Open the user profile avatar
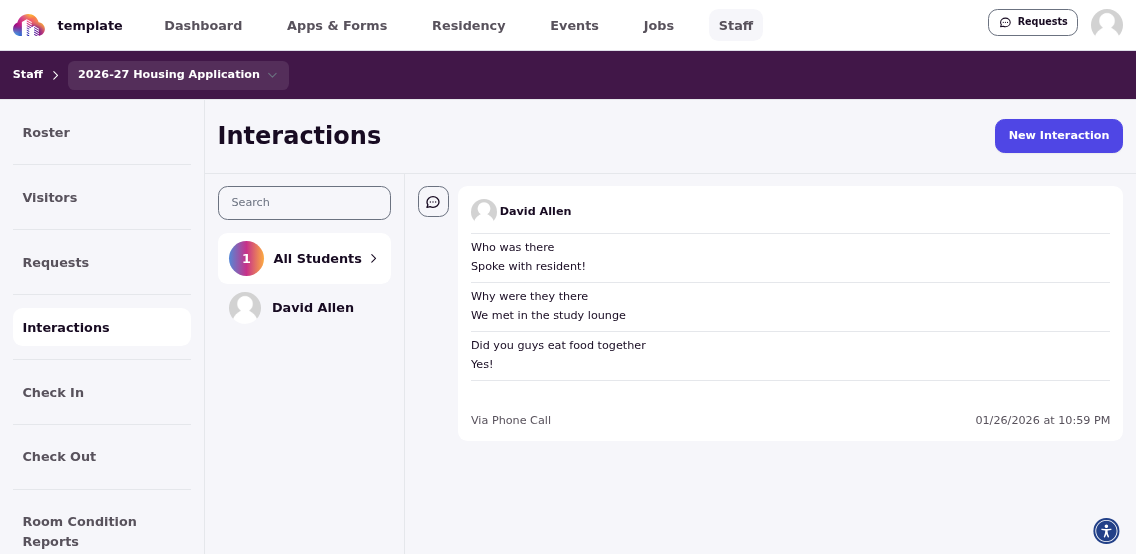 tap(1106, 25)
